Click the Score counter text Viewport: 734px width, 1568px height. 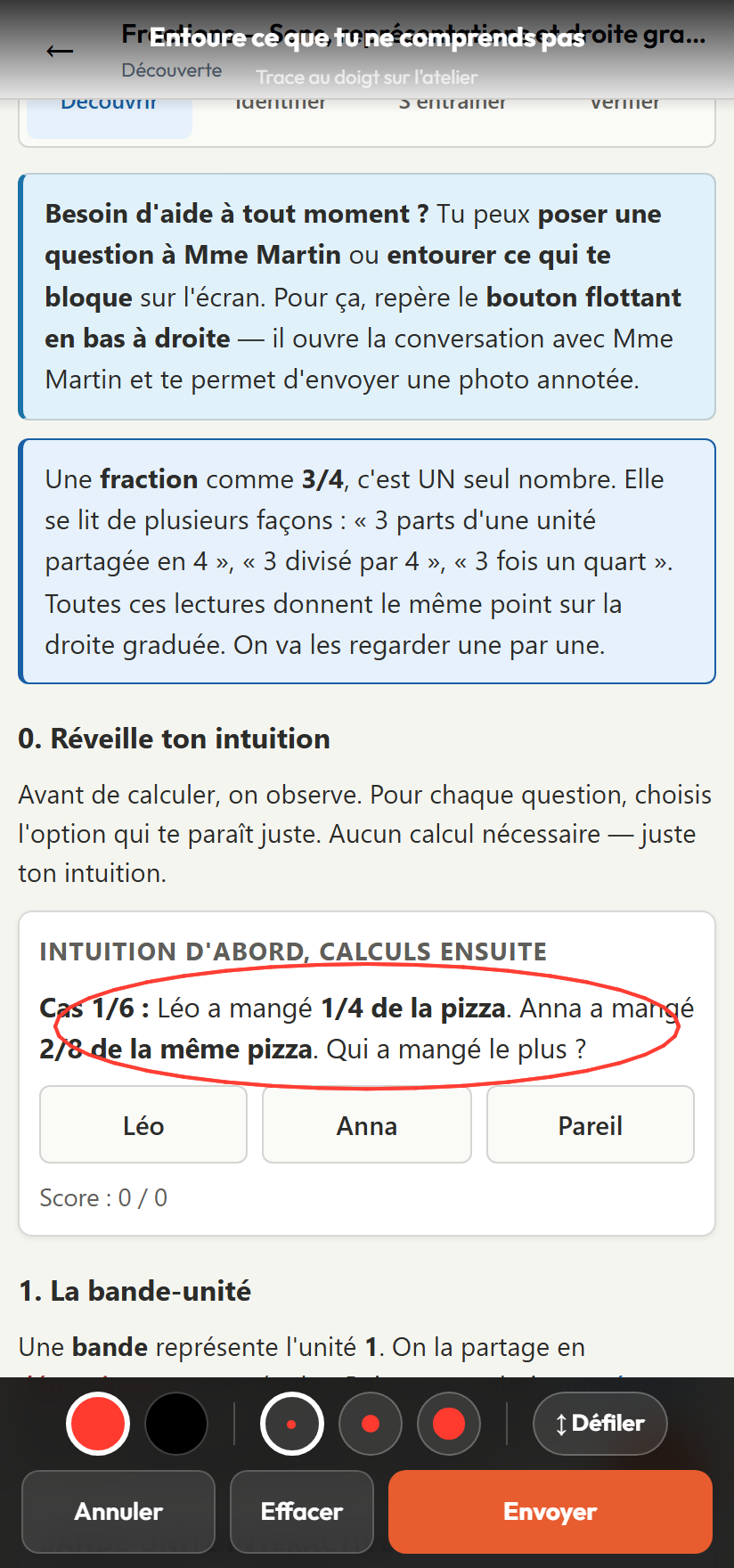point(103,1197)
